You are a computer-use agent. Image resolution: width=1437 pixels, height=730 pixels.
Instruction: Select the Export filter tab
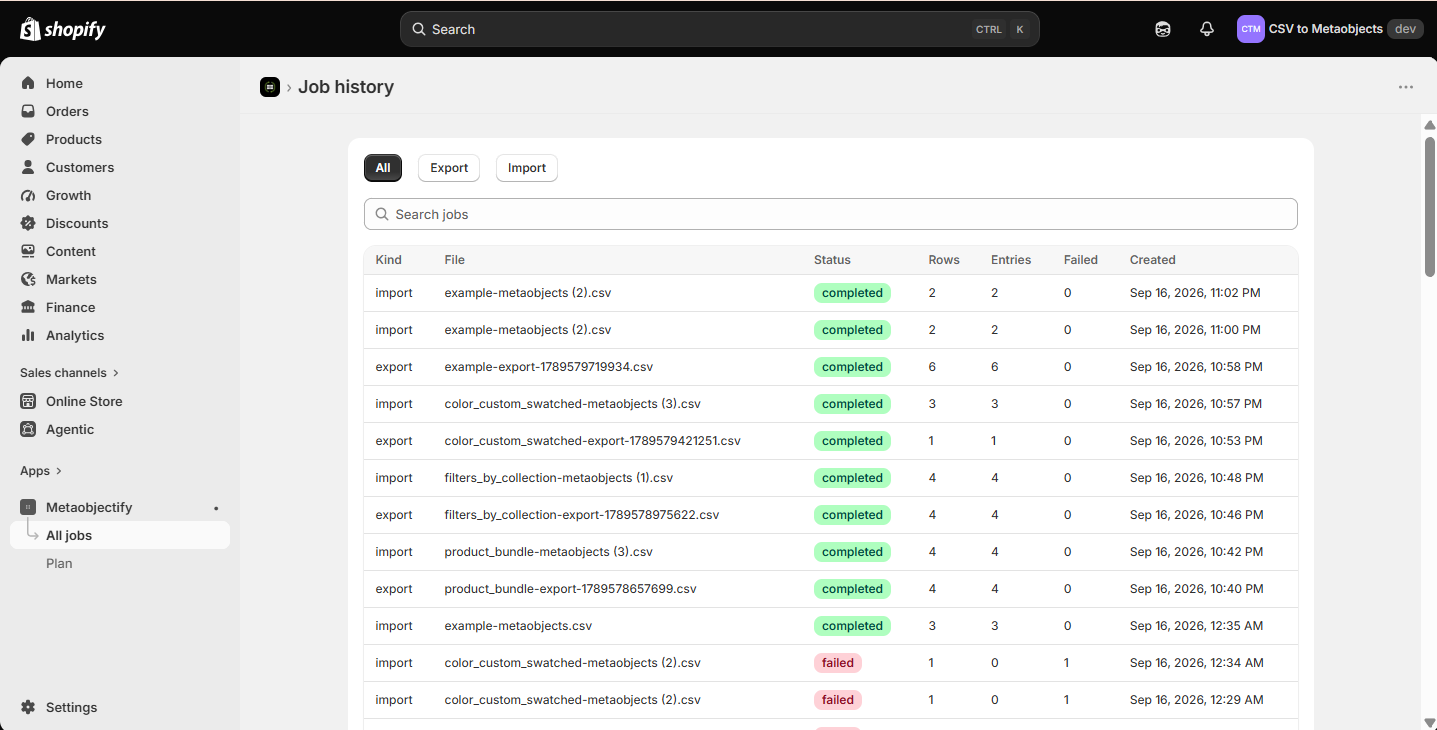(x=449, y=168)
